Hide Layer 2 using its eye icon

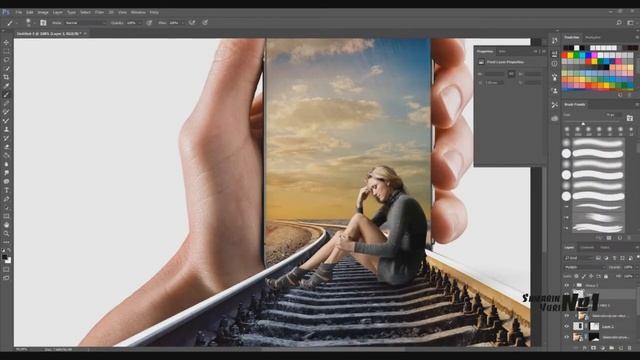point(567,326)
